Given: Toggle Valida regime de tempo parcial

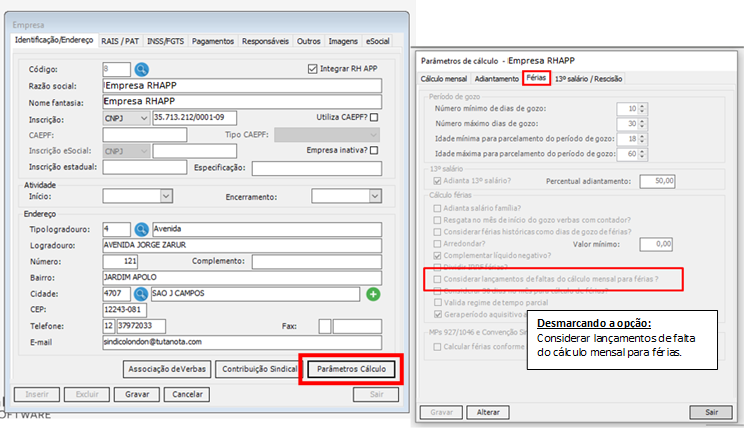Looking at the screenshot, I should [437, 302].
